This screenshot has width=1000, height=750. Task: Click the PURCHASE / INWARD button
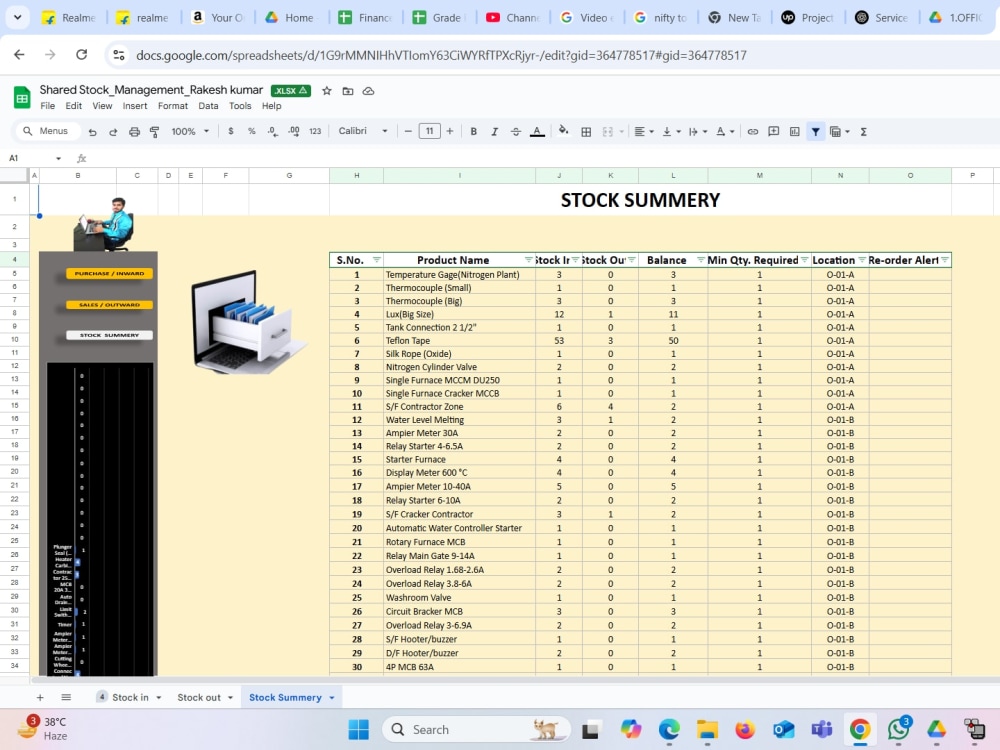[x=109, y=274]
